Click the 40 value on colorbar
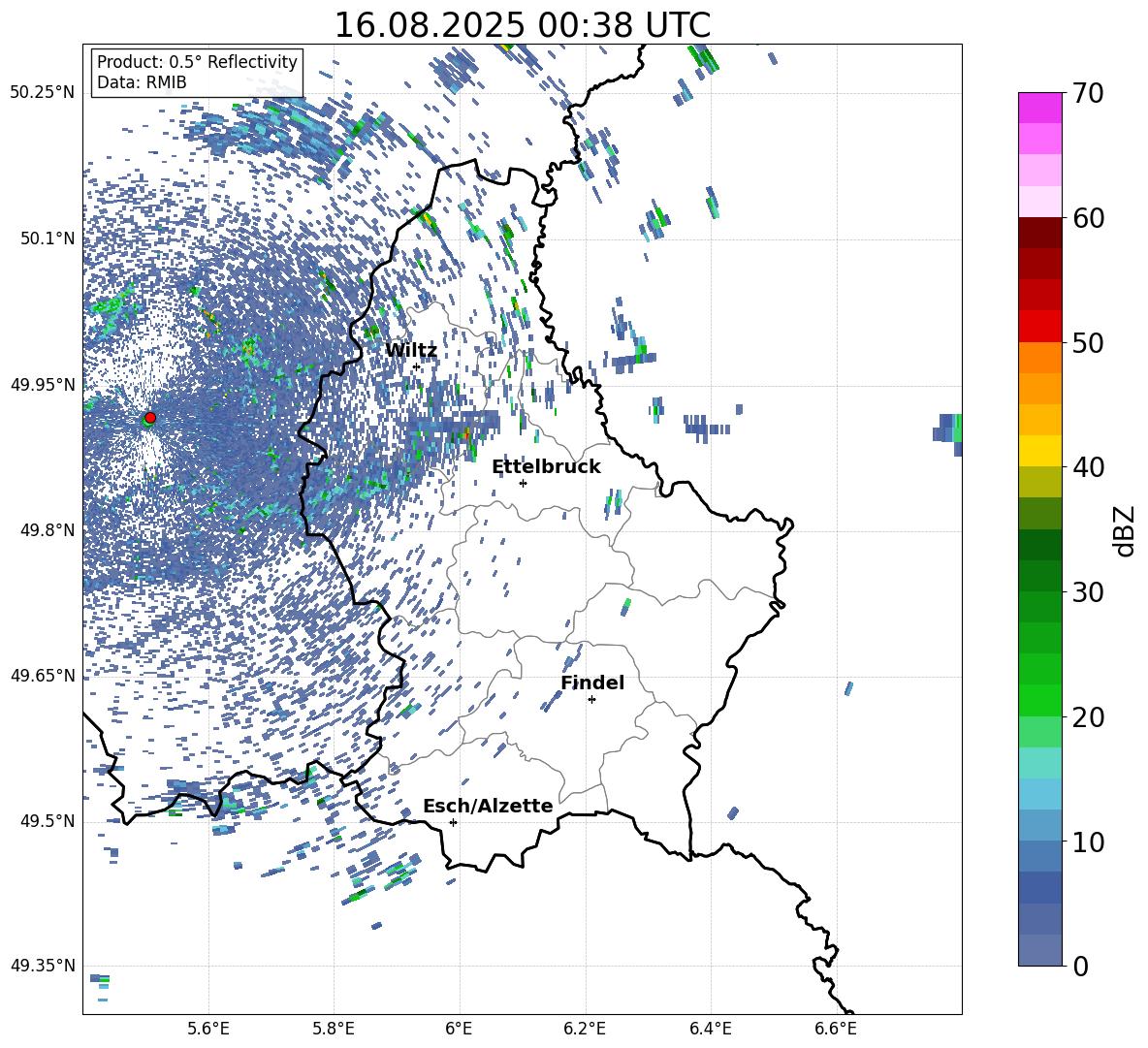1148x1048 pixels. click(x=1088, y=467)
